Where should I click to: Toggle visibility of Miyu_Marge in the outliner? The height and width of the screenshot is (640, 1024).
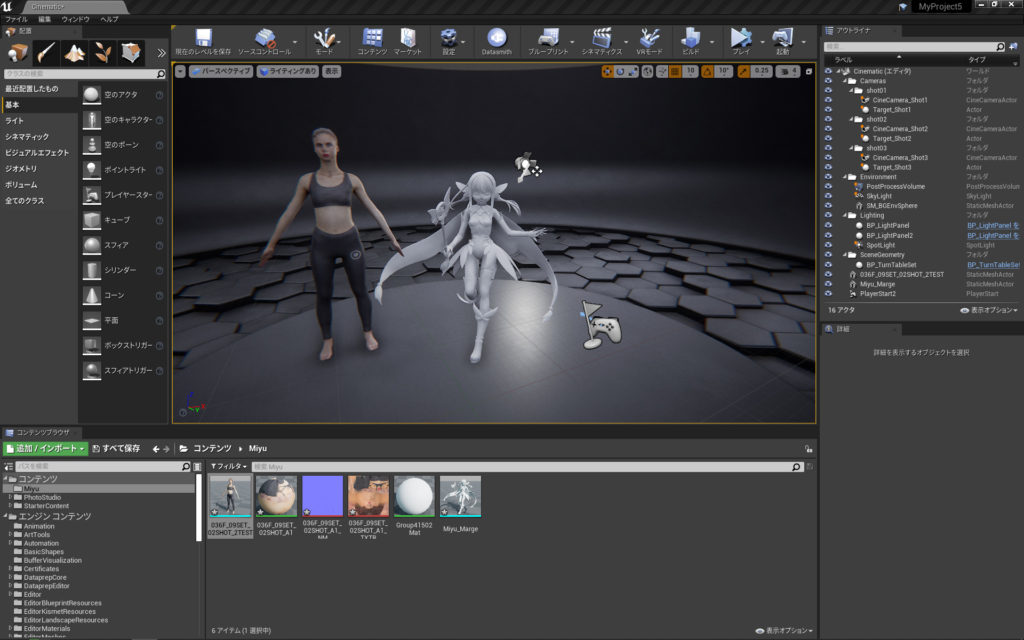[828, 284]
